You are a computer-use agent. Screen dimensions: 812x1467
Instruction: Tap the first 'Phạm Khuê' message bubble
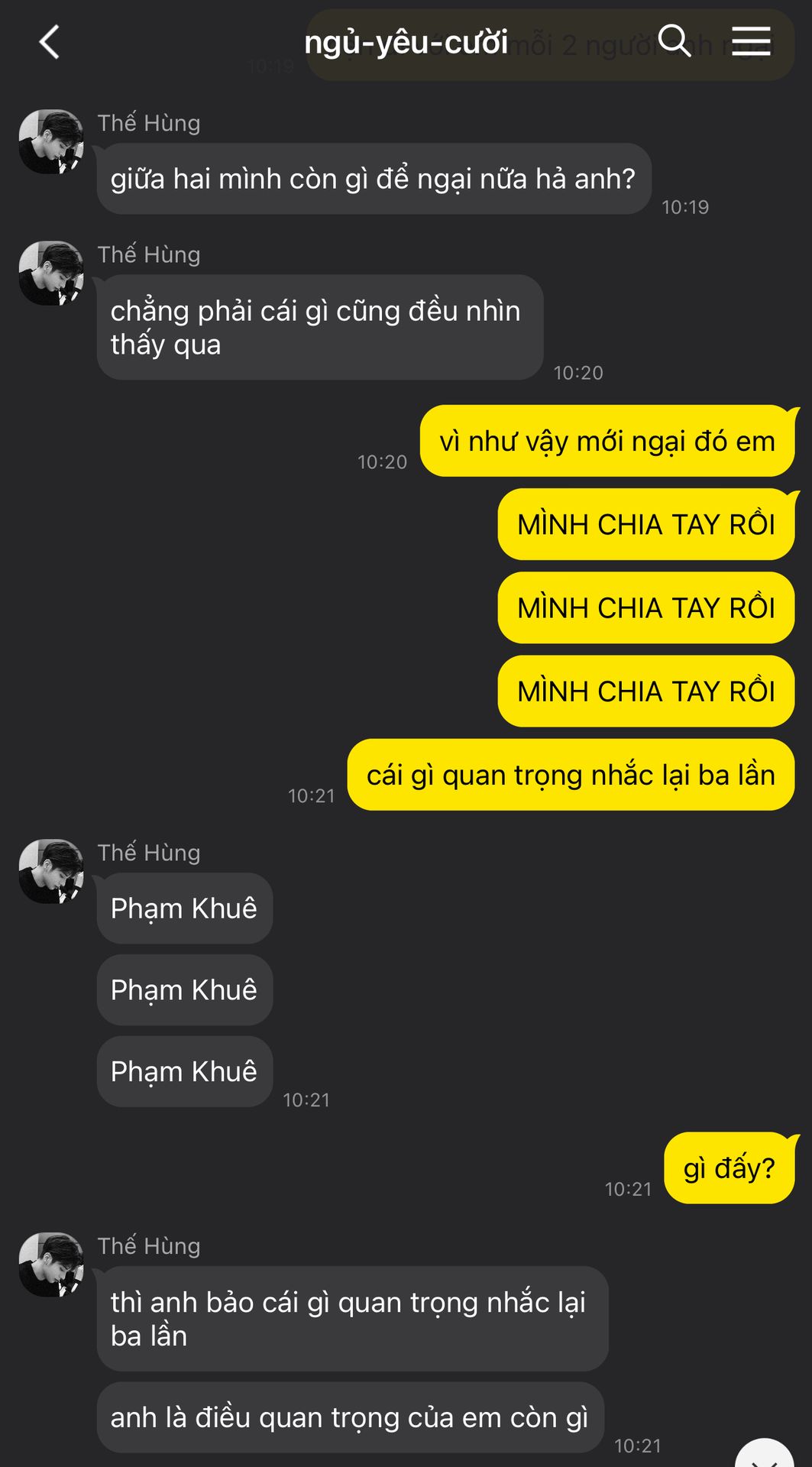pos(185,908)
